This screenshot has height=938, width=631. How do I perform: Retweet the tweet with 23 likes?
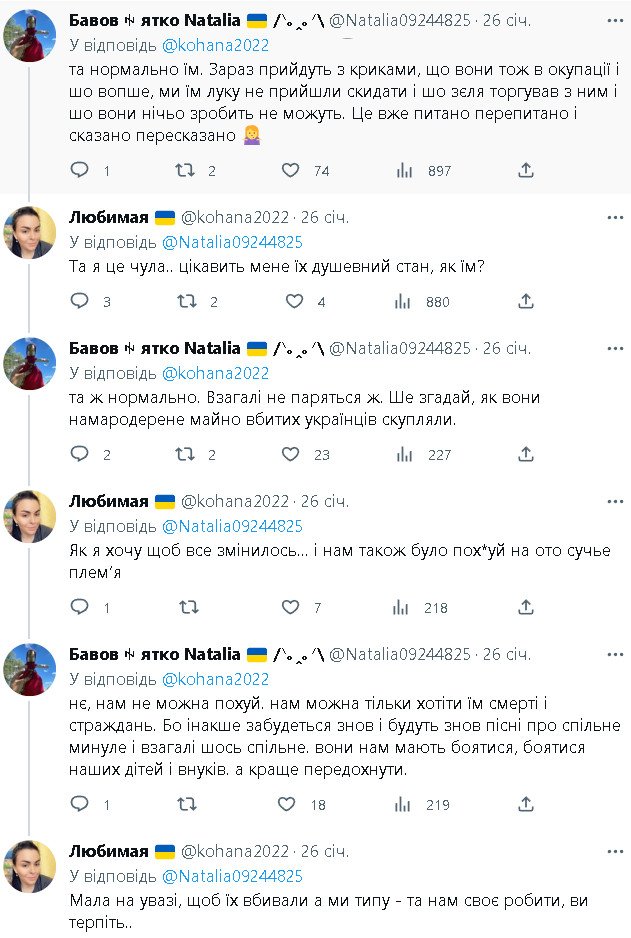point(185,455)
